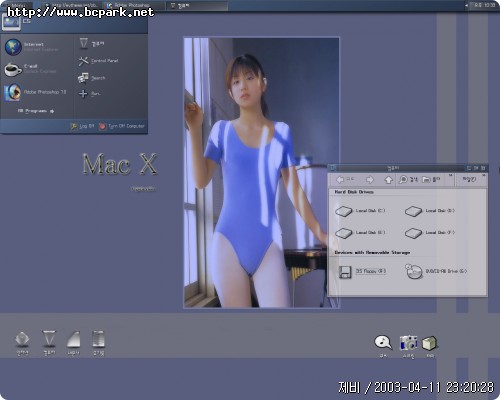Click the system tray clock

(x=484, y=5)
